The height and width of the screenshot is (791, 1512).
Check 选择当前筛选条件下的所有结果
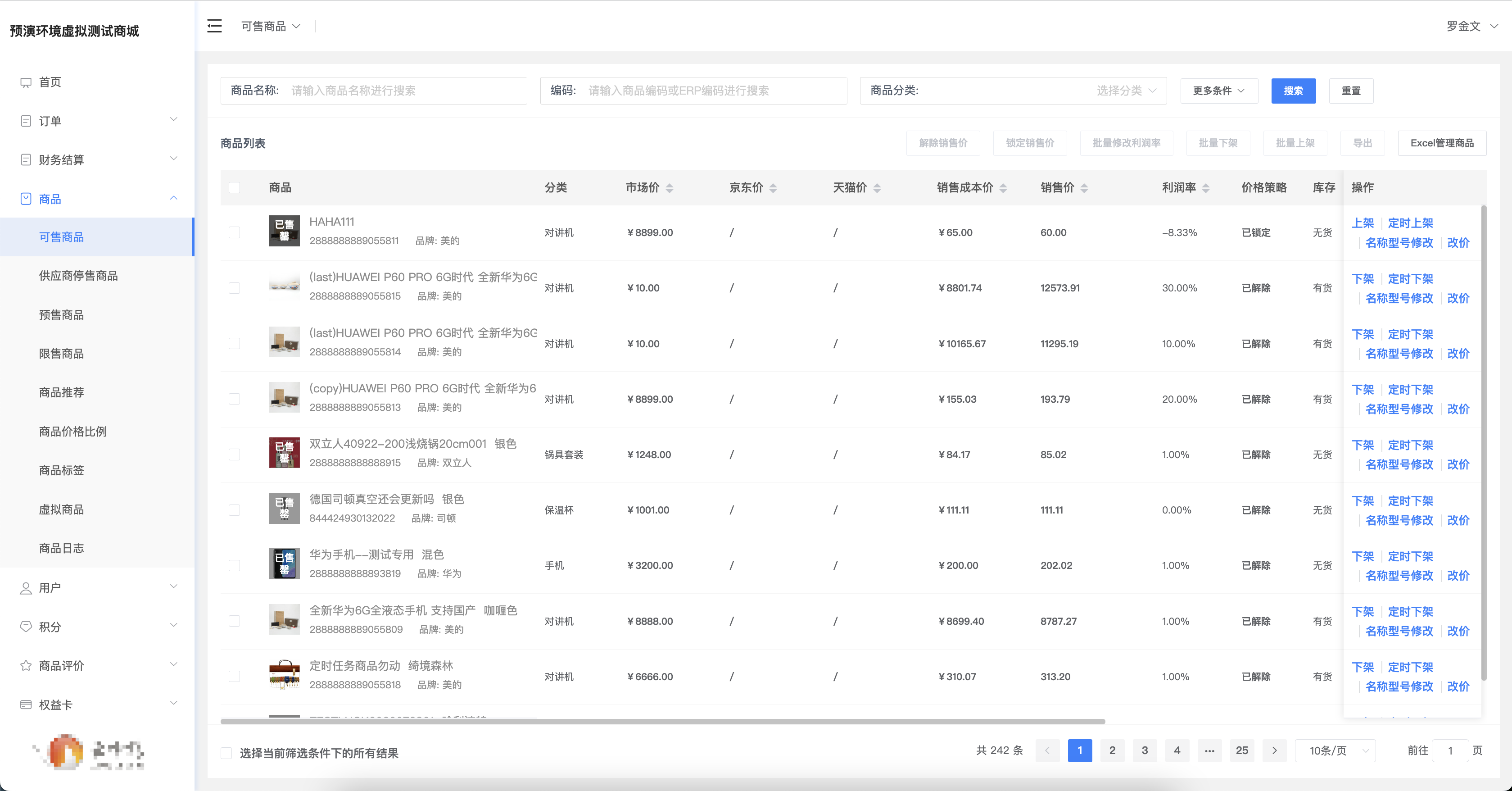tap(226, 753)
